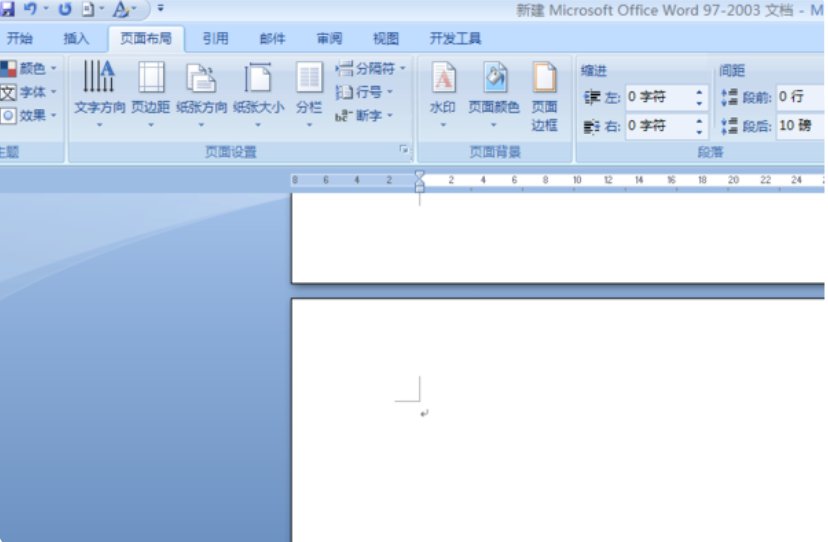Open the 引用 tab

215,39
